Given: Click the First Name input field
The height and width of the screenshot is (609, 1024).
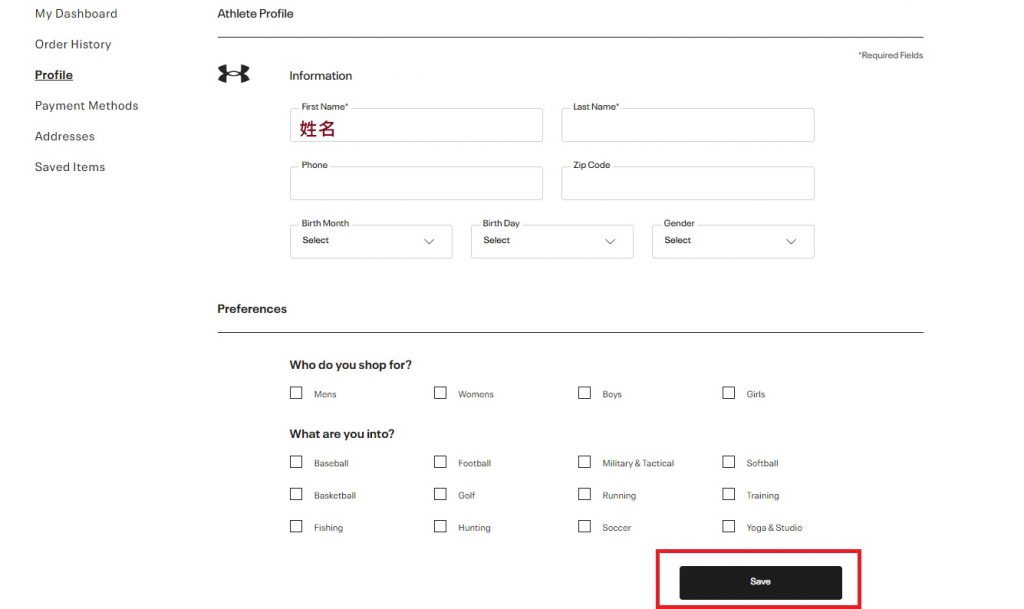Looking at the screenshot, I should point(416,128).
